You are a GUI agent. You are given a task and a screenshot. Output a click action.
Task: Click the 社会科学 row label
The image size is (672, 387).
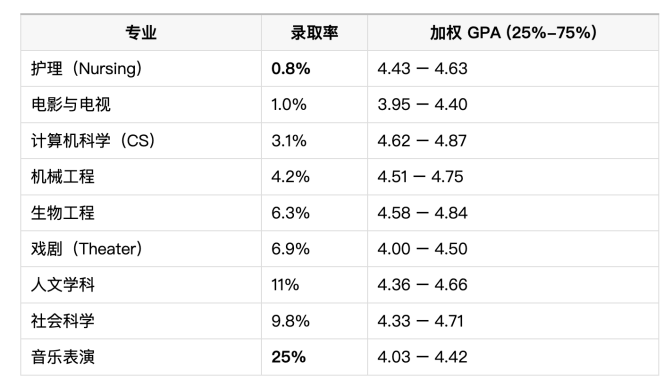pyautogui.click(x=63, y=321)
